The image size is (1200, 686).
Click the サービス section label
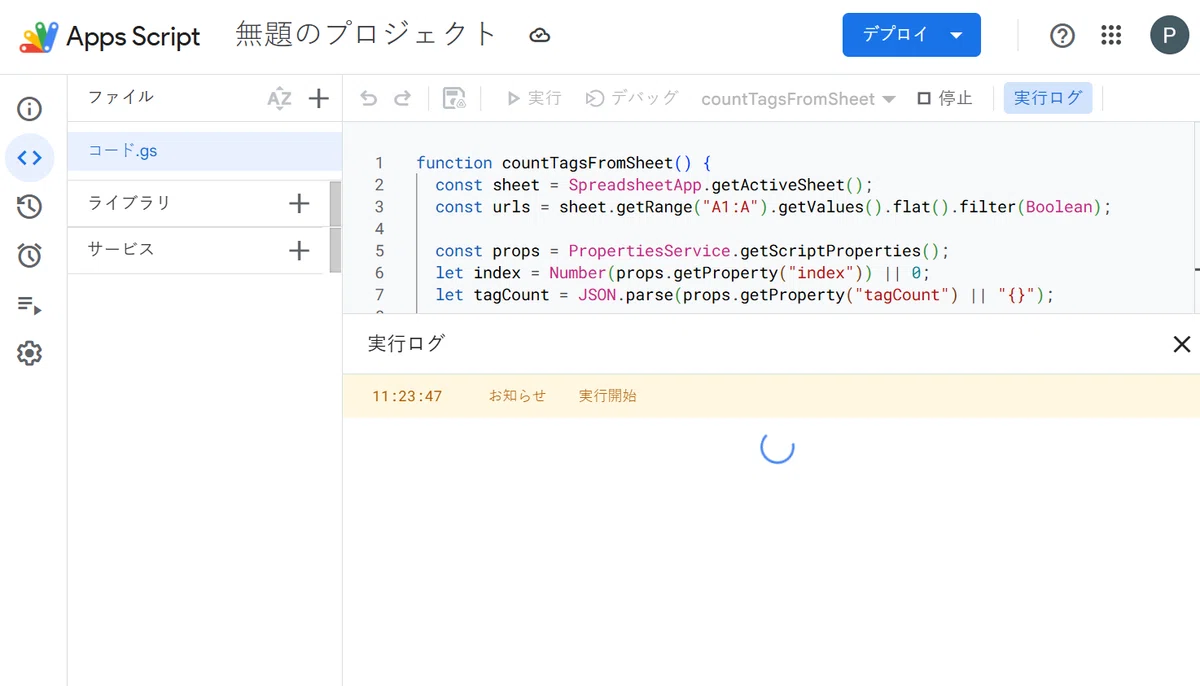point(121,249)
